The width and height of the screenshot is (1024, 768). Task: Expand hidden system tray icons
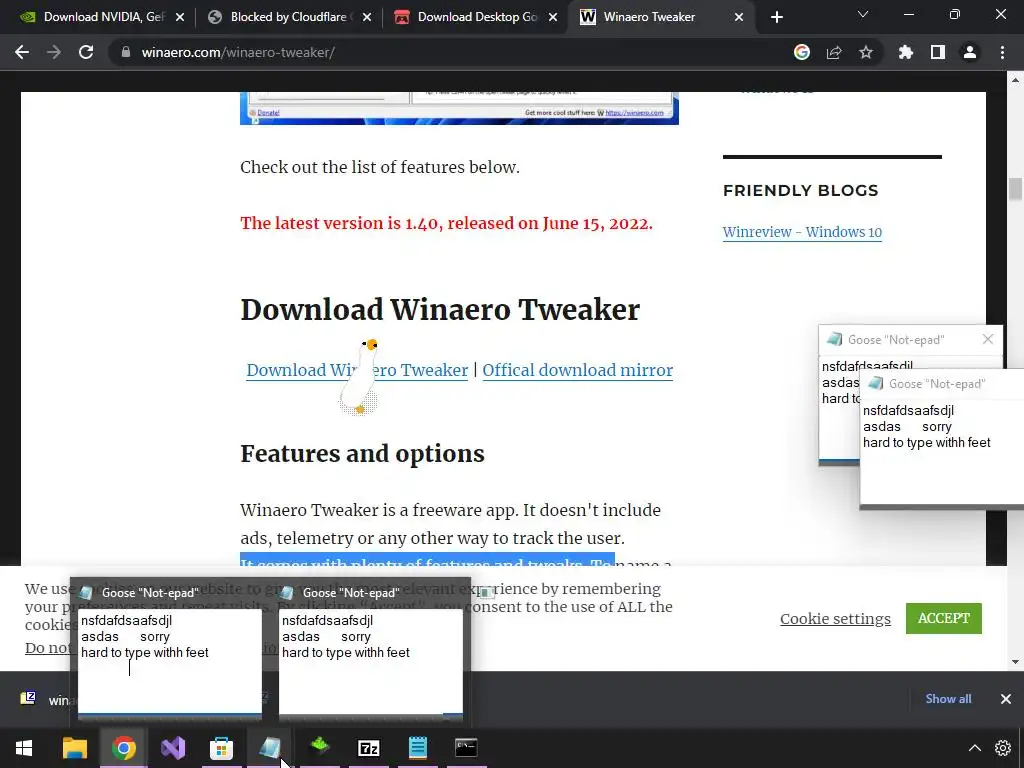point(974,748)
